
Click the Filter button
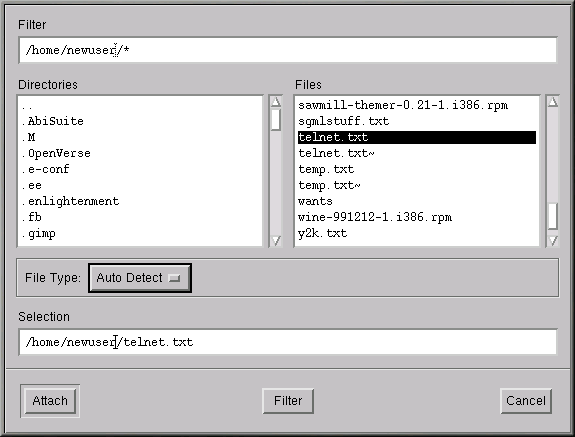288,401
